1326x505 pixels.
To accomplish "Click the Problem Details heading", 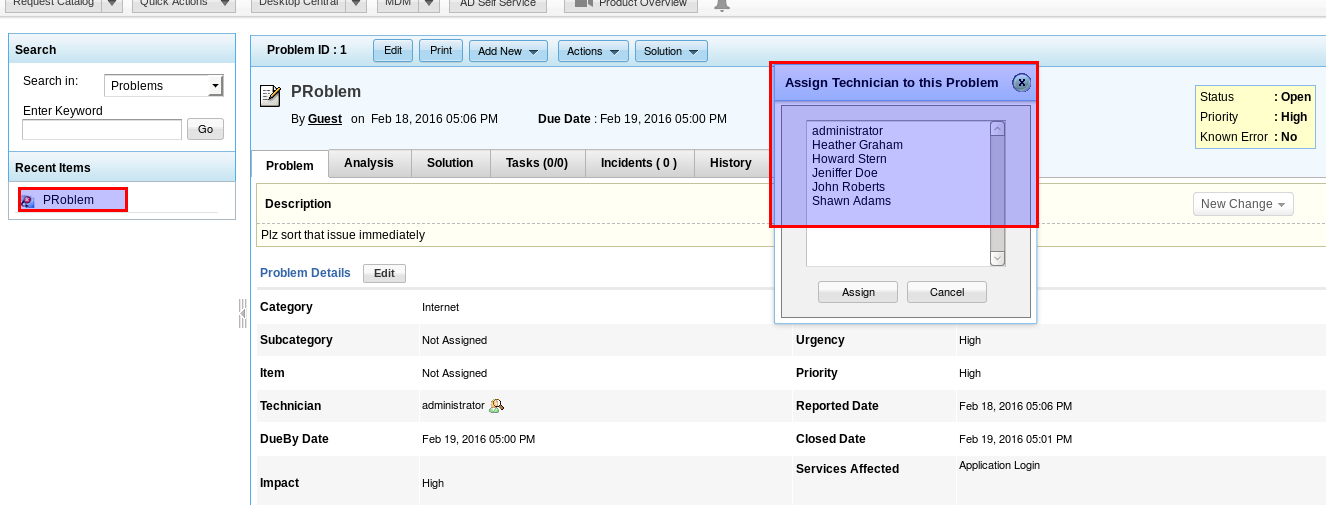I will (x=305, y=273).
